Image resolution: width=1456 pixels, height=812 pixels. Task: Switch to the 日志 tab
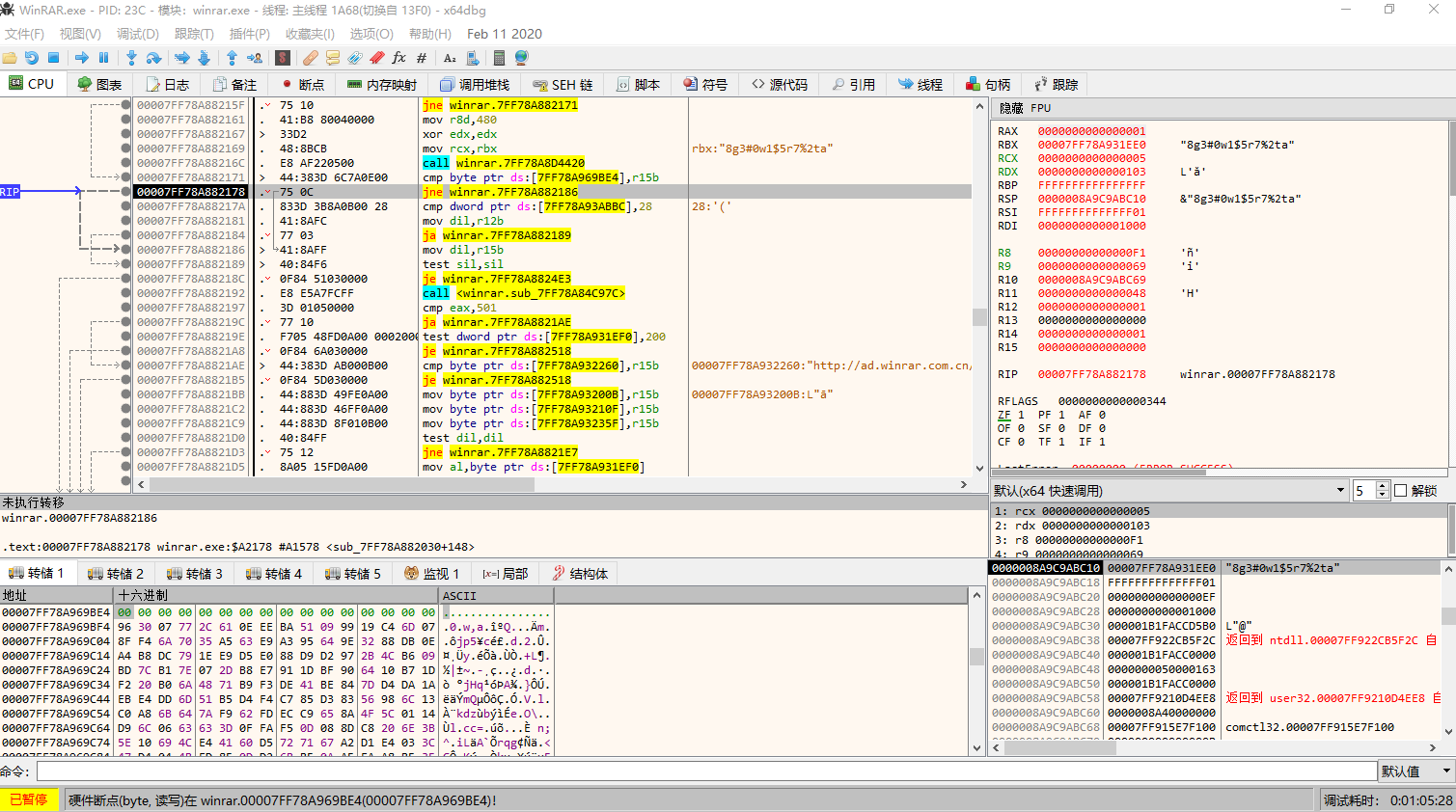[x=167, y=85]
